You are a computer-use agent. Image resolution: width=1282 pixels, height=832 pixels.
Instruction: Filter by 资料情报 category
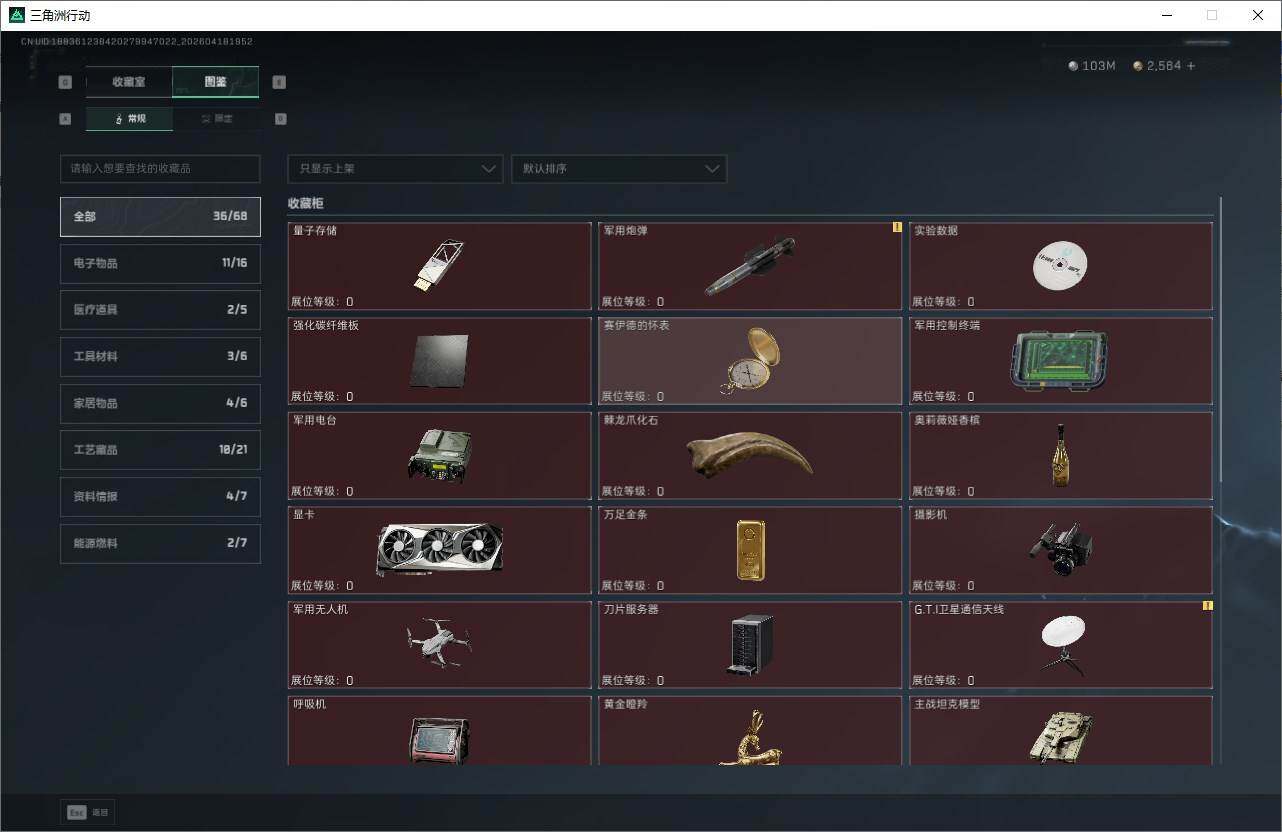click(160, 497)
